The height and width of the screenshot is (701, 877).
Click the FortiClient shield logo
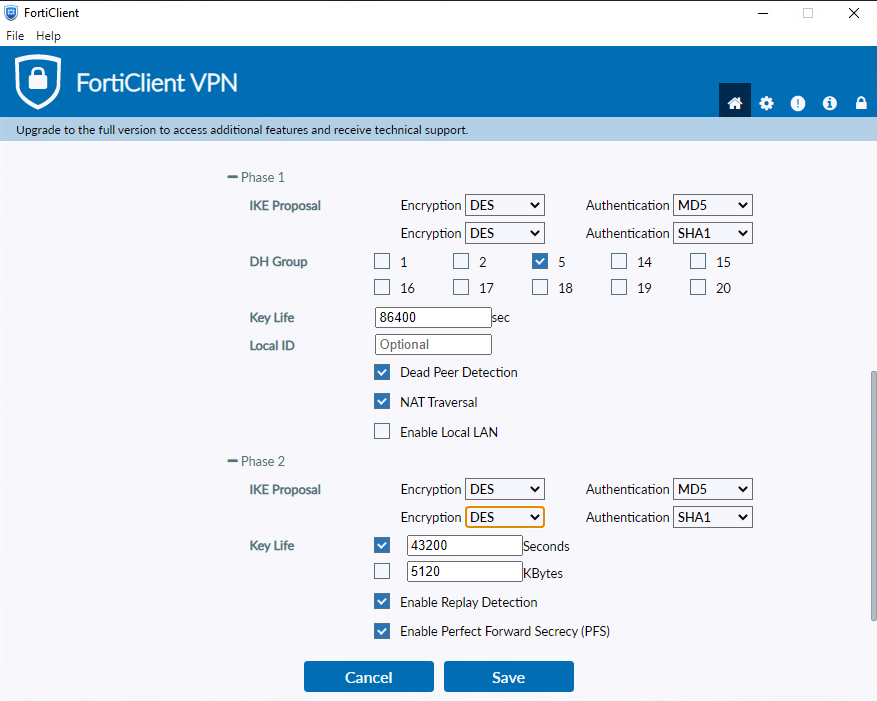pyautogui.click(x=38, y=82)
